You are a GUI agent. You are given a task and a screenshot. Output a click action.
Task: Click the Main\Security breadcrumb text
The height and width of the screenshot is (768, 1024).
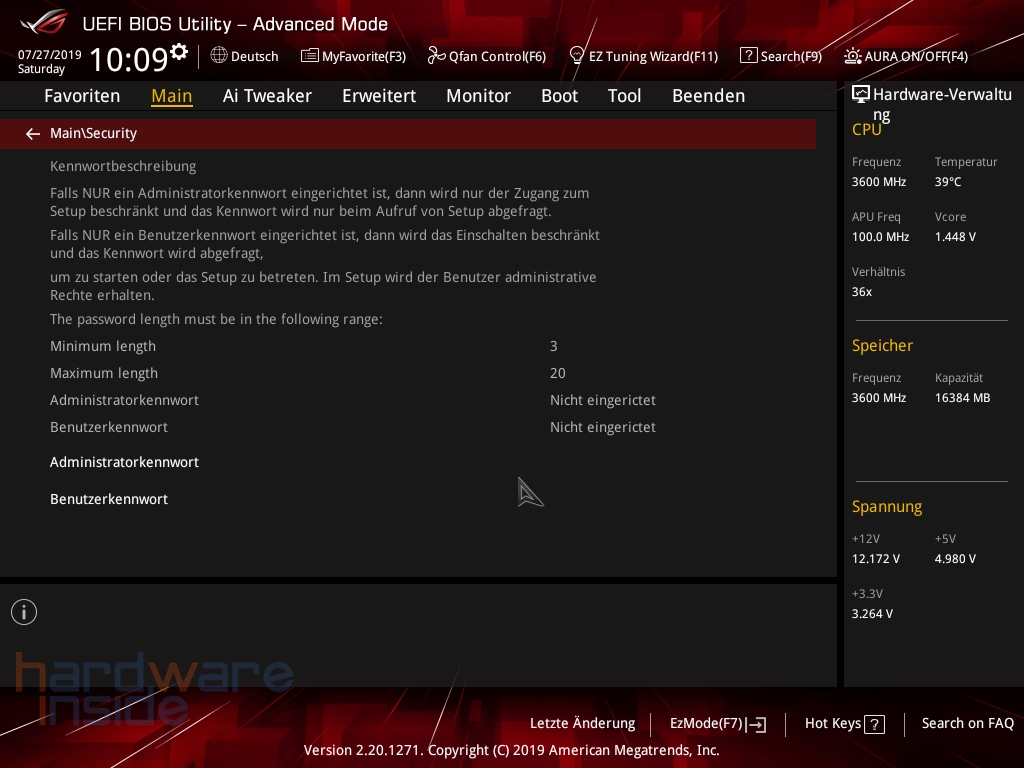[93, 133]
